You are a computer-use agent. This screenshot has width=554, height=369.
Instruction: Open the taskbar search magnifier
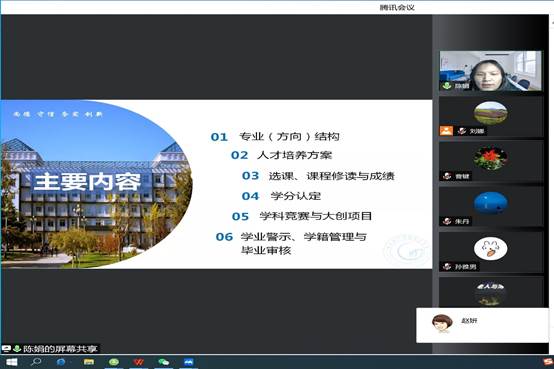[36, 362]
